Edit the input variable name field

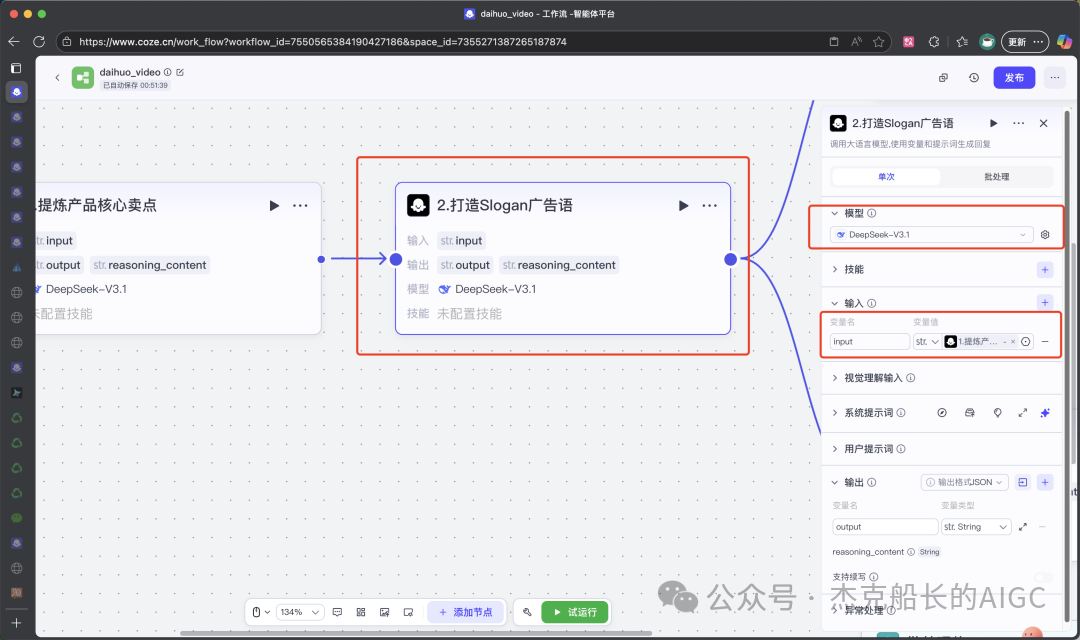tap(870, 342)
